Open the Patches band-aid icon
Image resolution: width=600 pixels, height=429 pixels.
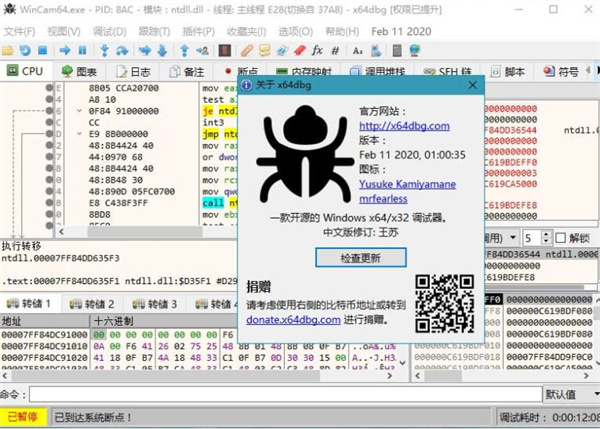(x=247, y=51)
